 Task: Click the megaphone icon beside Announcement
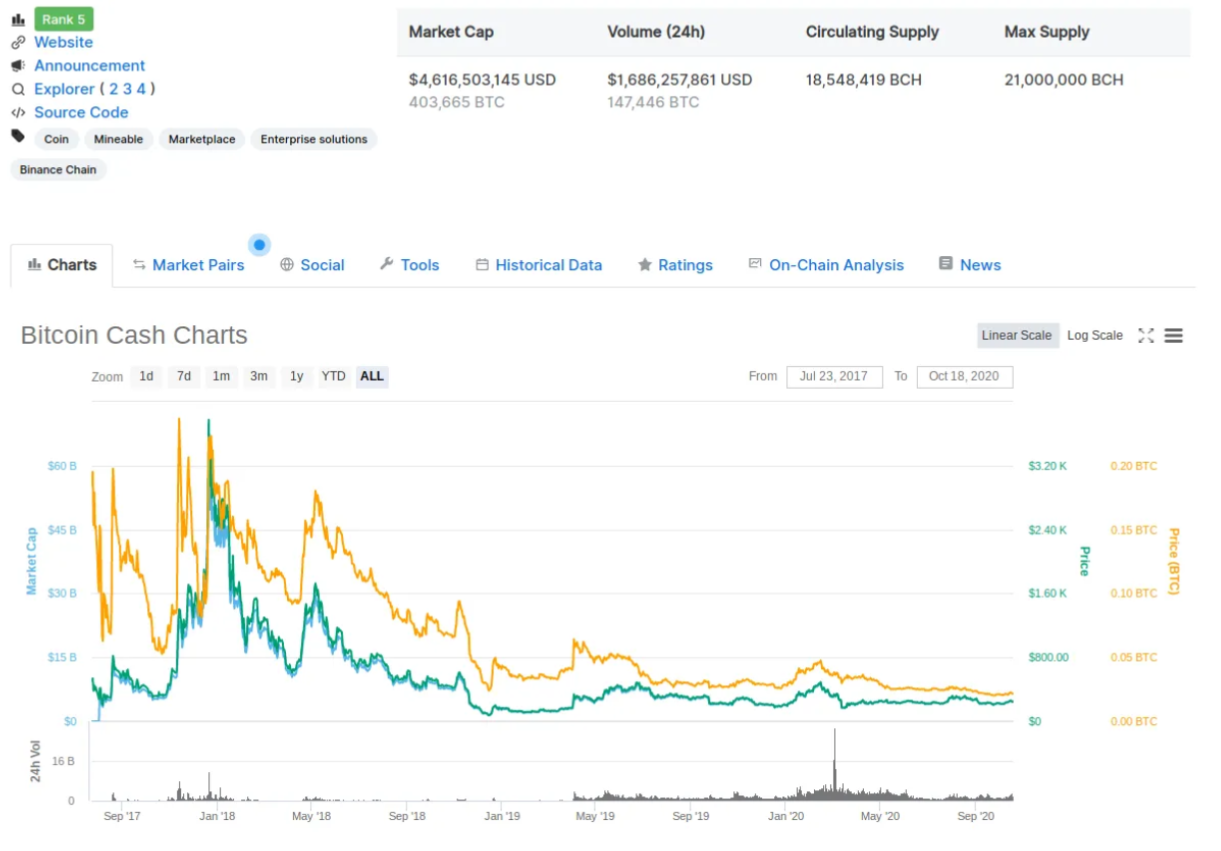click(18, 65)
